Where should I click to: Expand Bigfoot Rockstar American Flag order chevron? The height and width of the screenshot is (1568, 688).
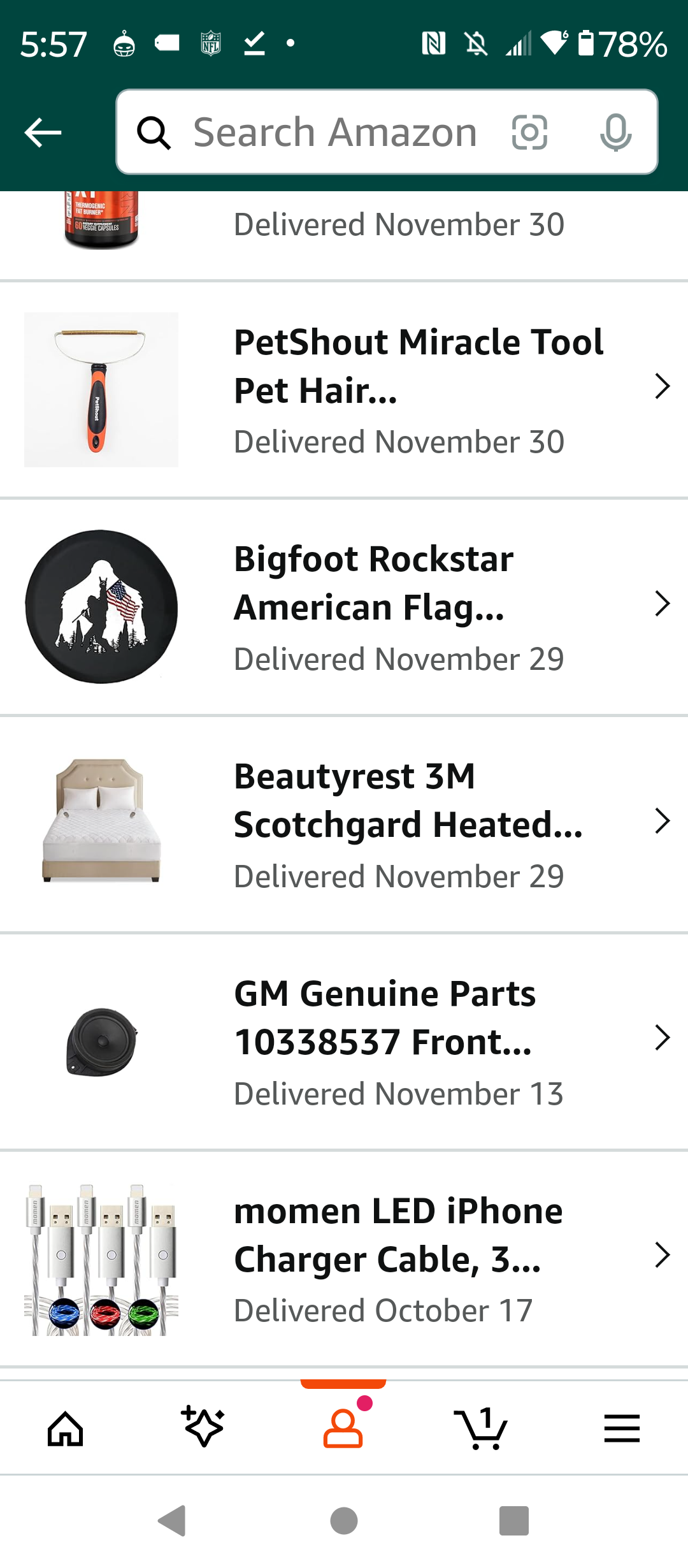point(663,604)
